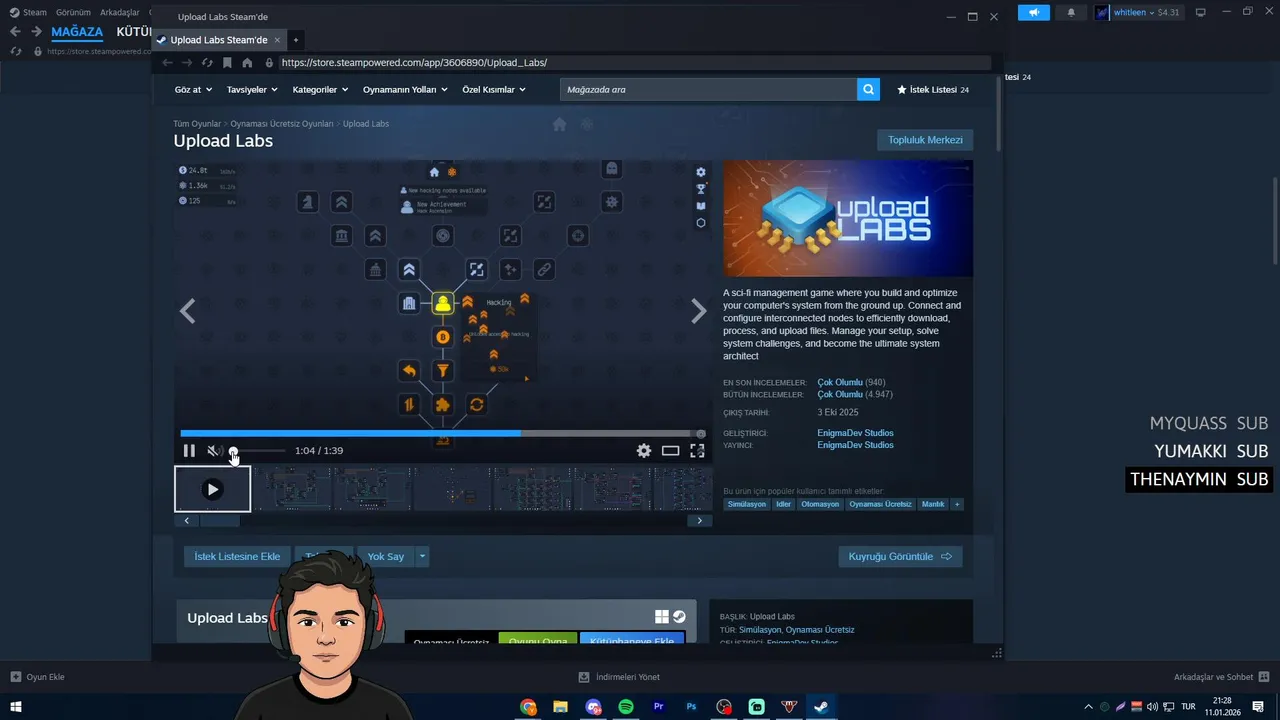Expand the Oynamanın Yolları dropdown
1280x720 pixels.
405,89
